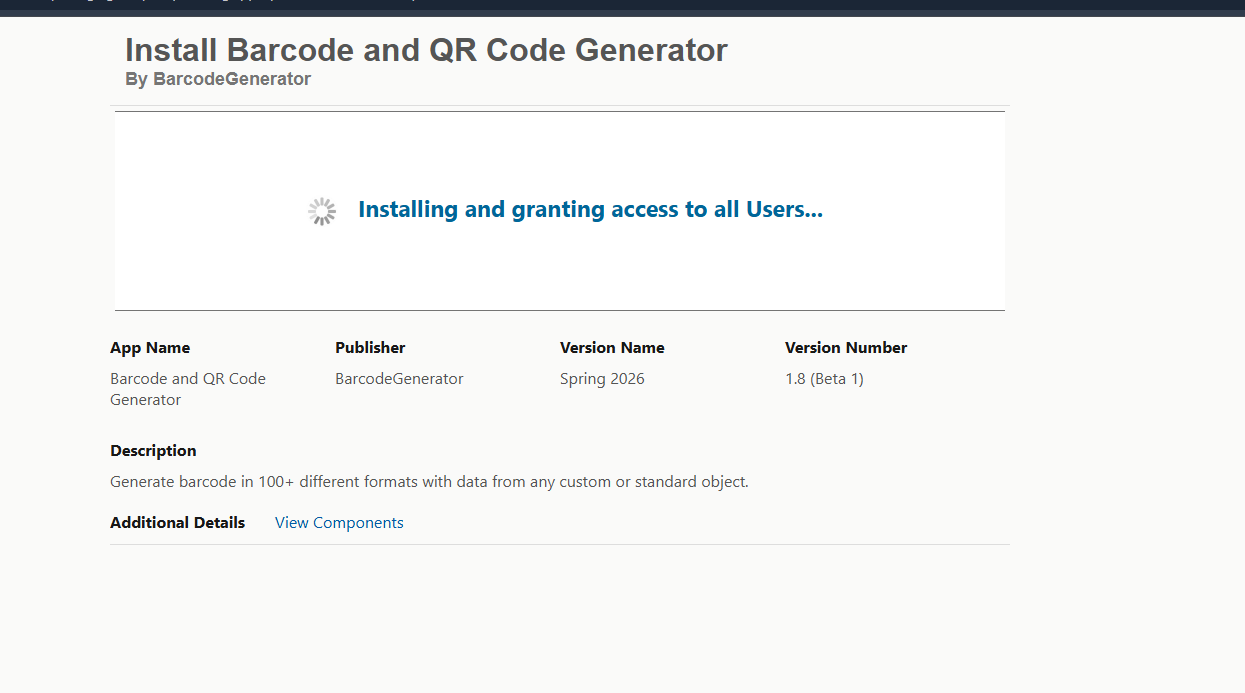Screen dimensions: 1245x693
Task: Click the loading spinner icon
Action: coord(322,211)
